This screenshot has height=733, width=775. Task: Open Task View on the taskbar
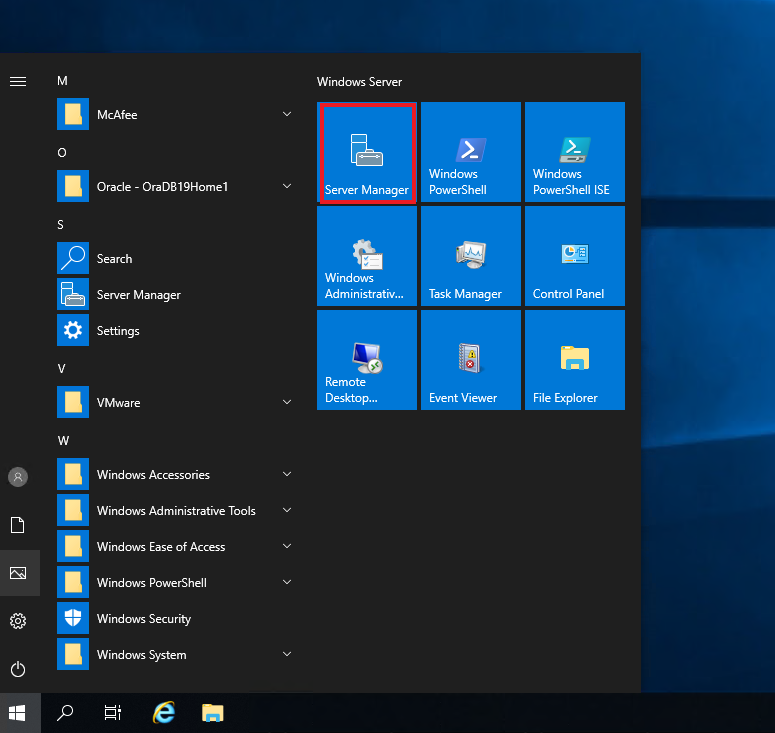(x=113, y=713)
